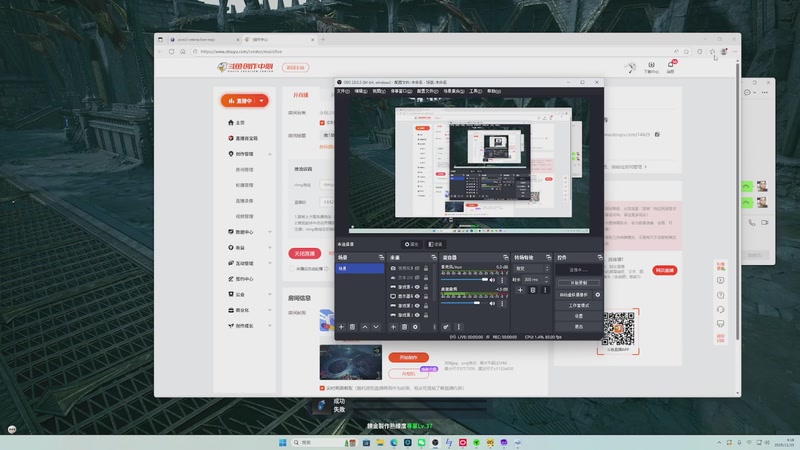
Task: Open source properties gear in Sources dock toolbar
Action: [415, 327]
